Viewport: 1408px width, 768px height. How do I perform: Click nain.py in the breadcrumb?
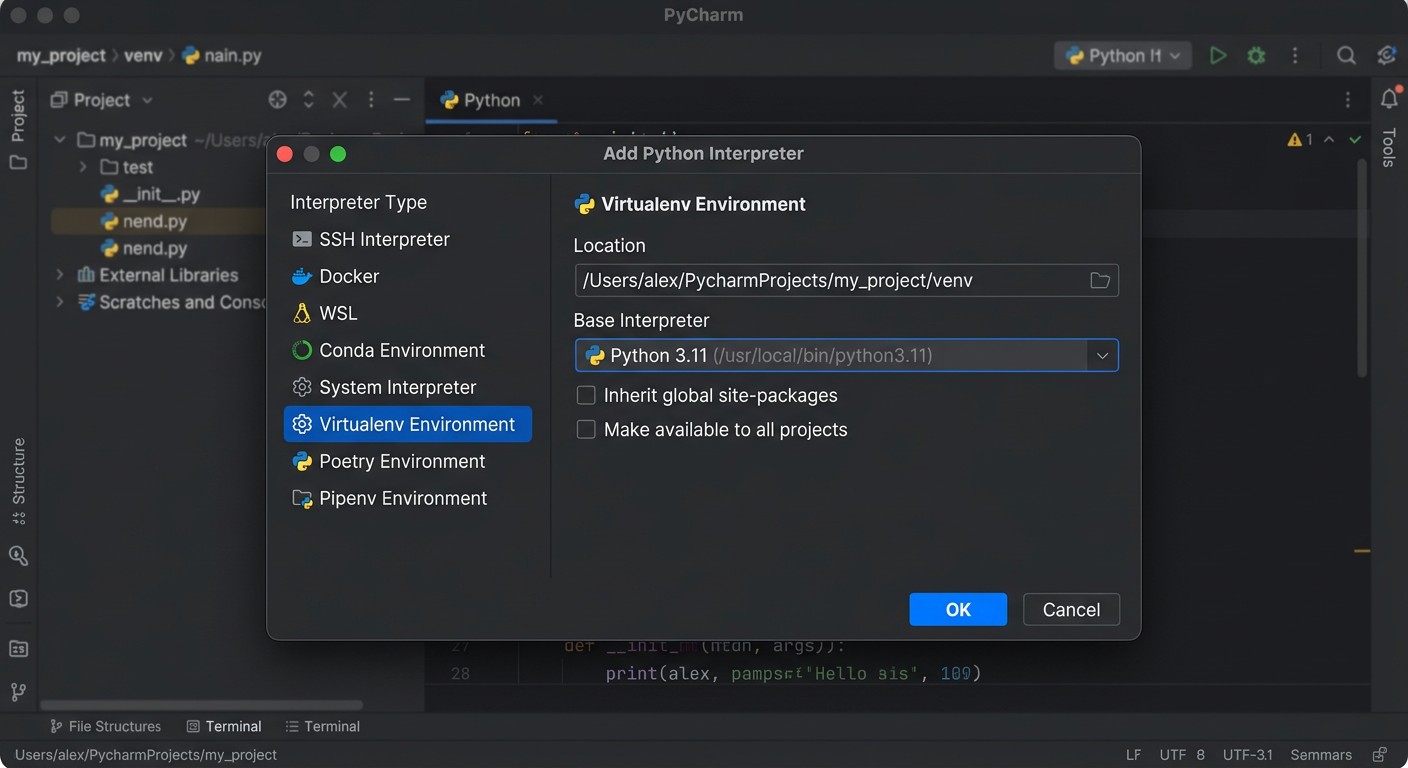pos(222,56)
